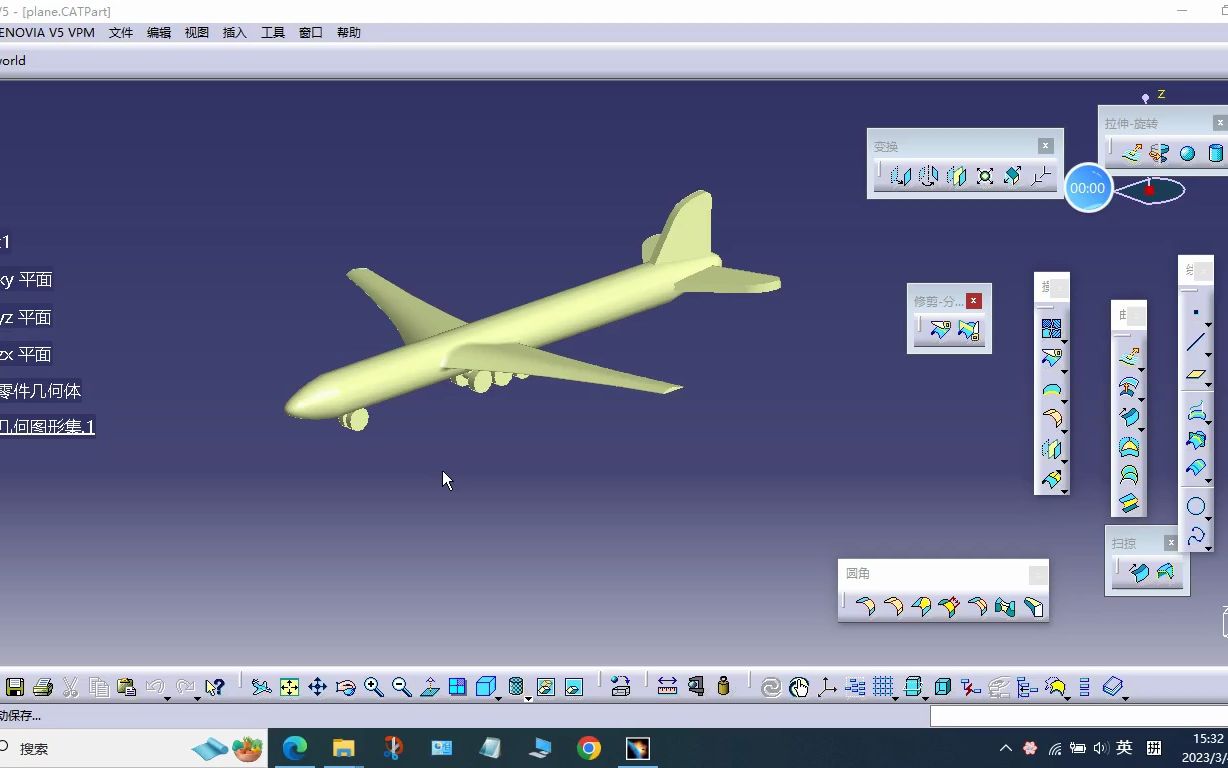Click the Line icon in wireframe toolbar

pos(1195,343)
